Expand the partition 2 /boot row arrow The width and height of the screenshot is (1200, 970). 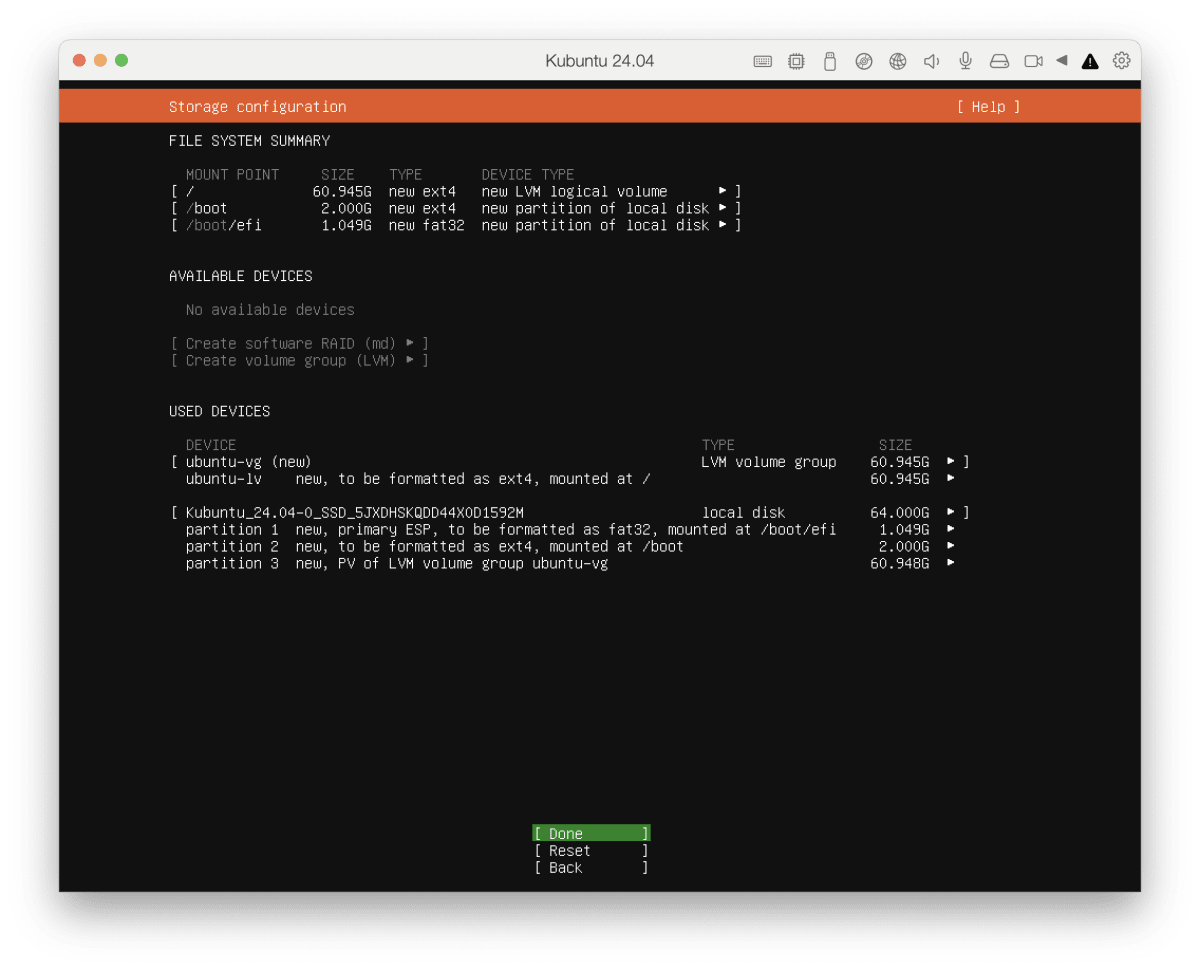point(951,546)
